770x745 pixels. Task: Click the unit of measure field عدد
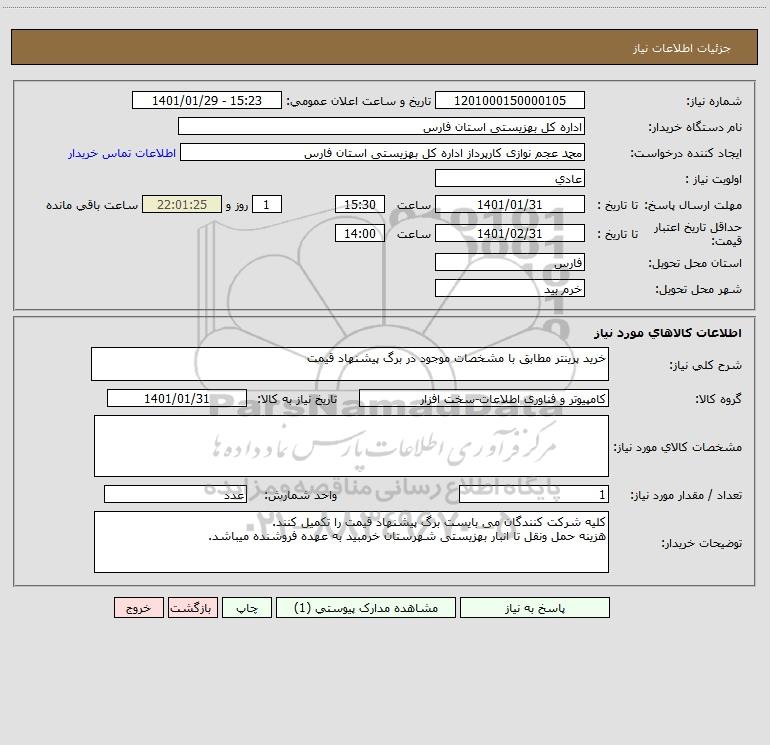175,494
